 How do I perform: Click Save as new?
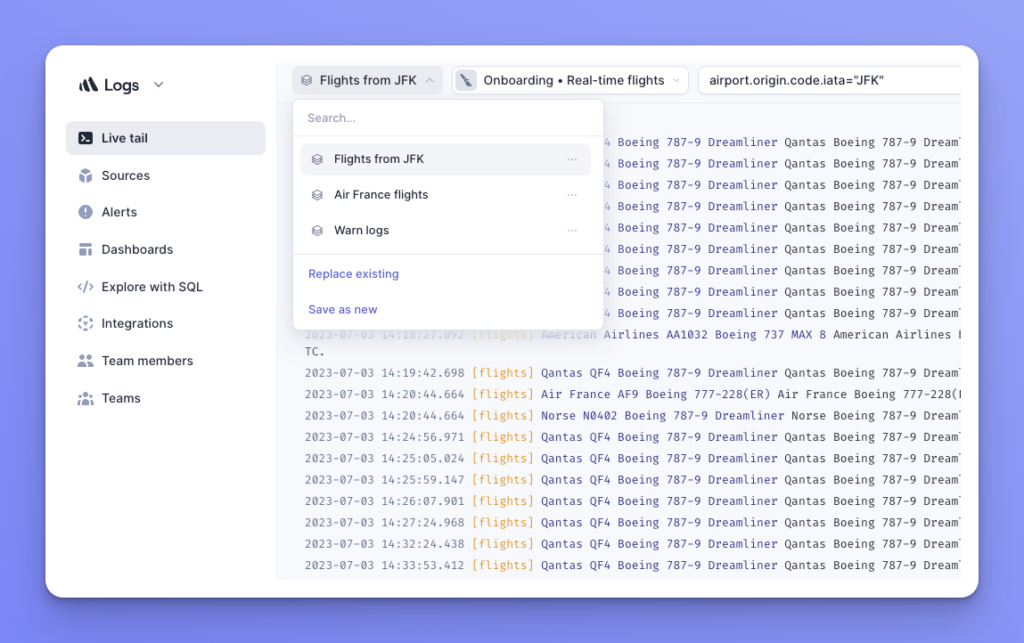(x=342, y=309)
